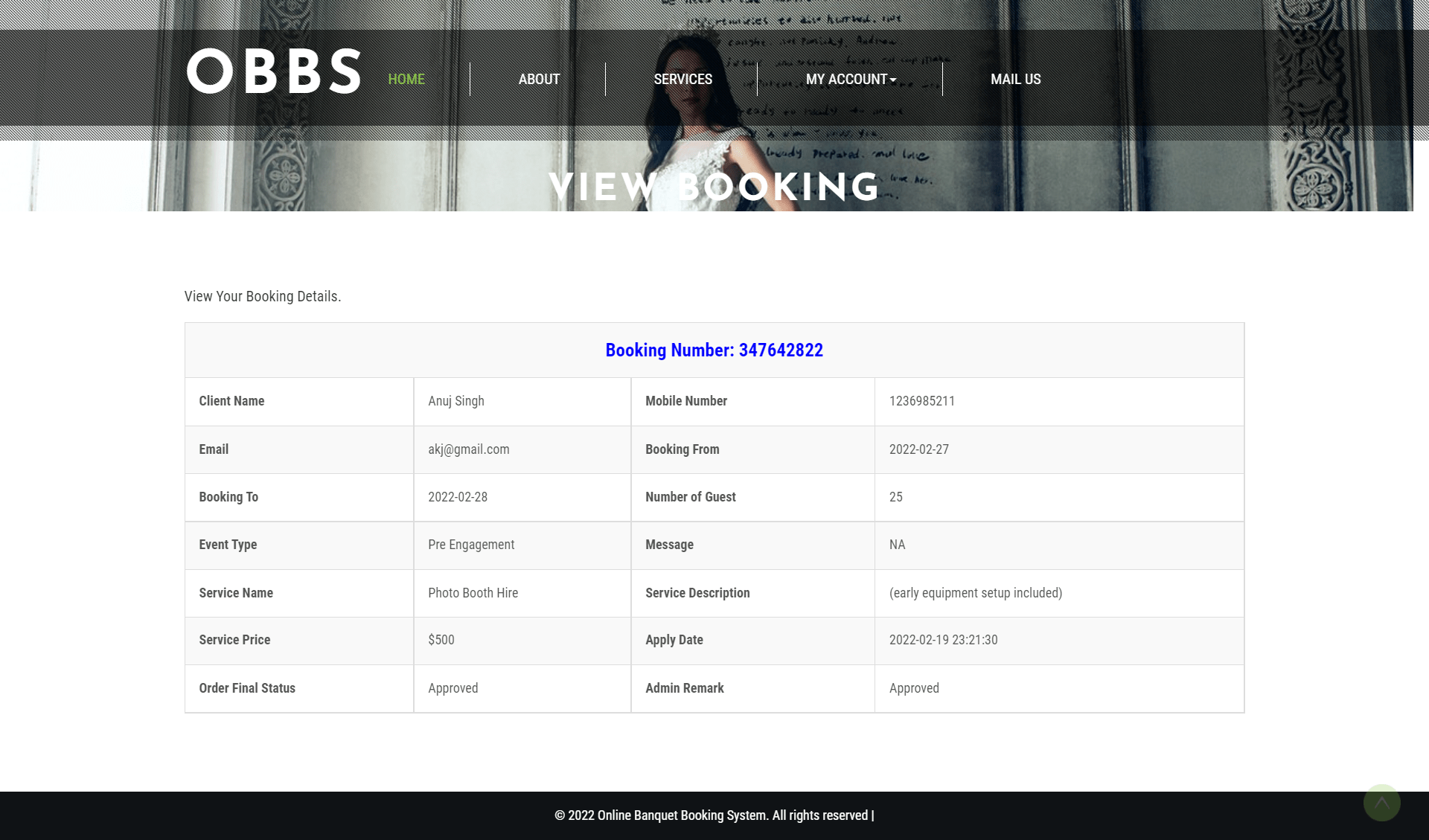Expand the caret next to MY ACCOUNT

(892, 80)
